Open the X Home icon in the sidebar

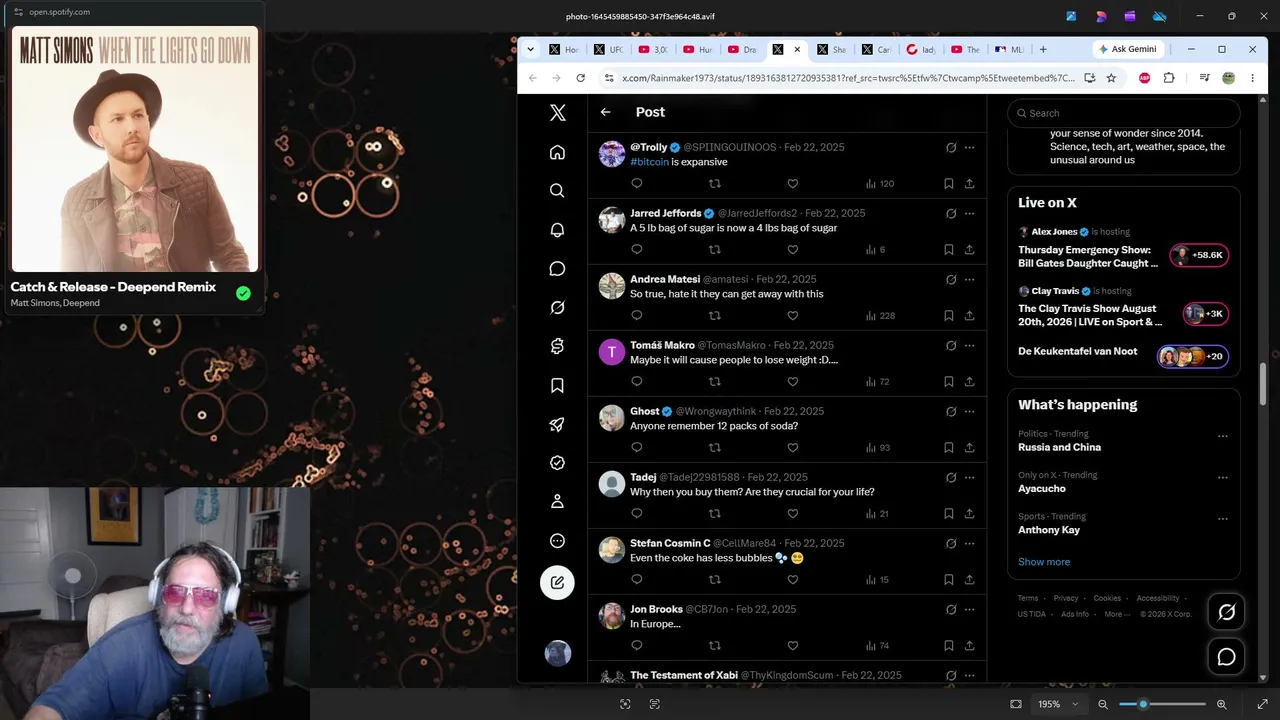pos(557,152)
